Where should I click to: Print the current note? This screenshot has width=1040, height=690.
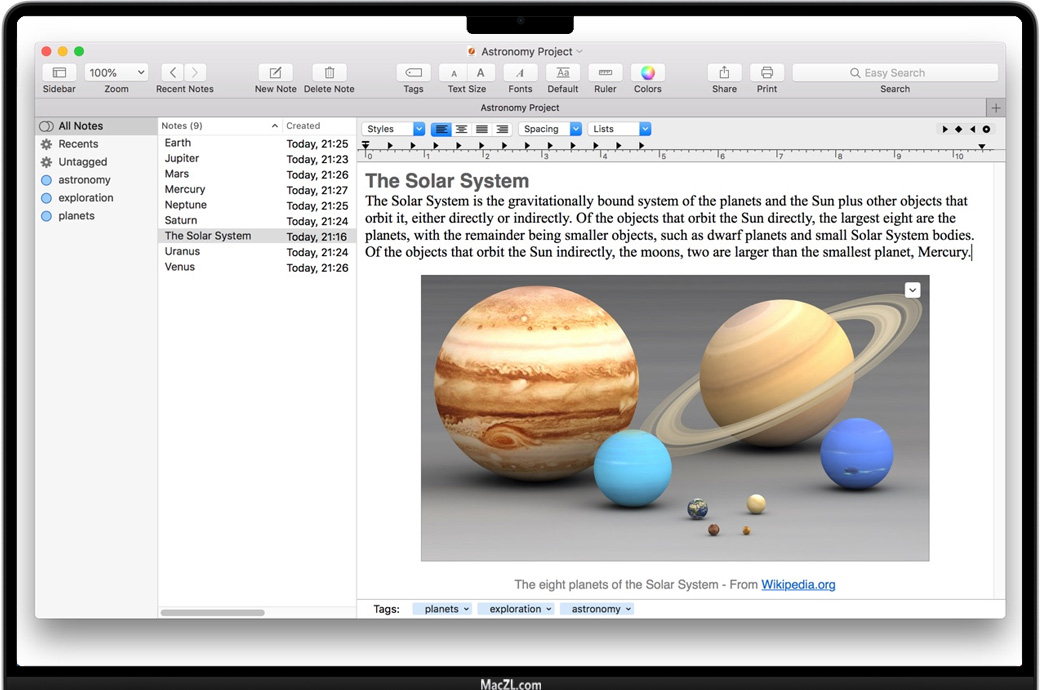click(767, 73)
